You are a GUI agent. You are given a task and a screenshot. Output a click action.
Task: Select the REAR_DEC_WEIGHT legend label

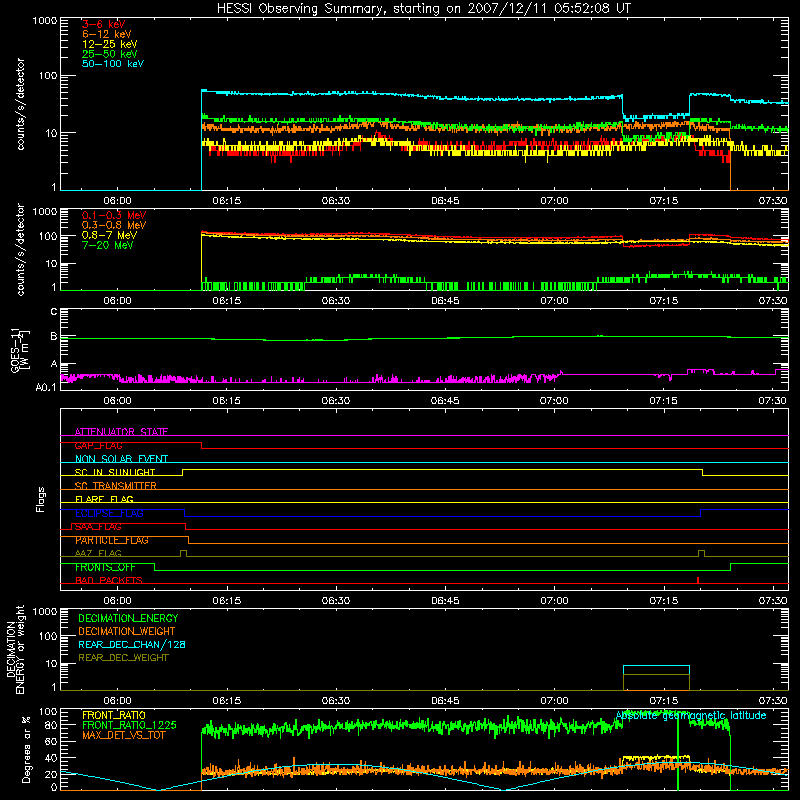[x=123, y=658]
